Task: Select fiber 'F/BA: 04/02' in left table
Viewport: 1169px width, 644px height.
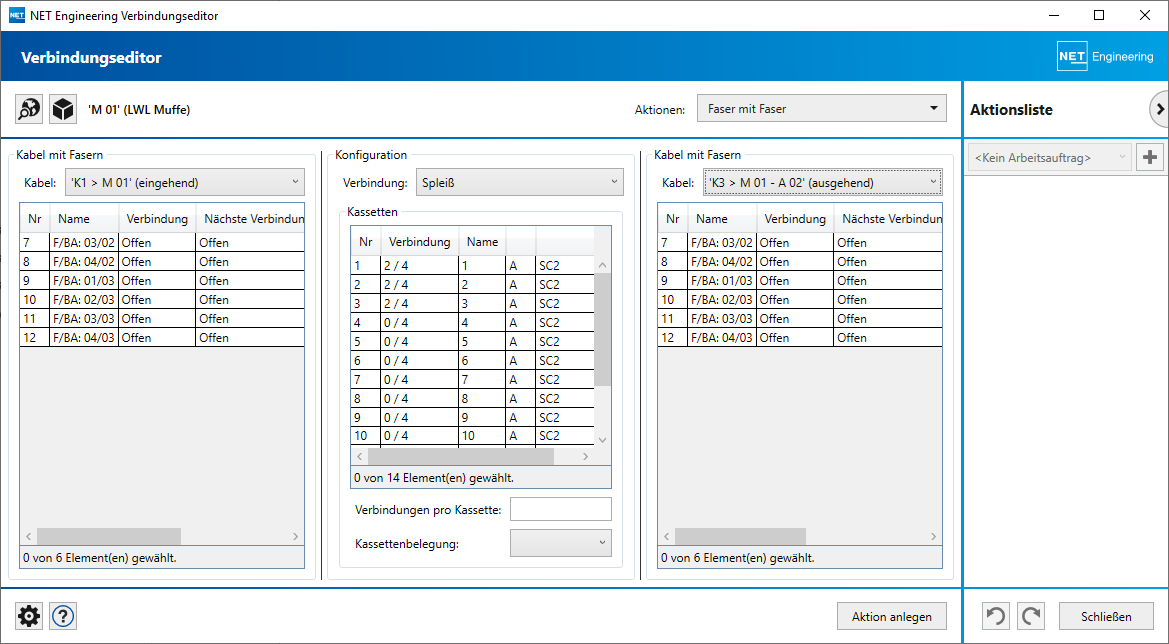Action: 162,262
